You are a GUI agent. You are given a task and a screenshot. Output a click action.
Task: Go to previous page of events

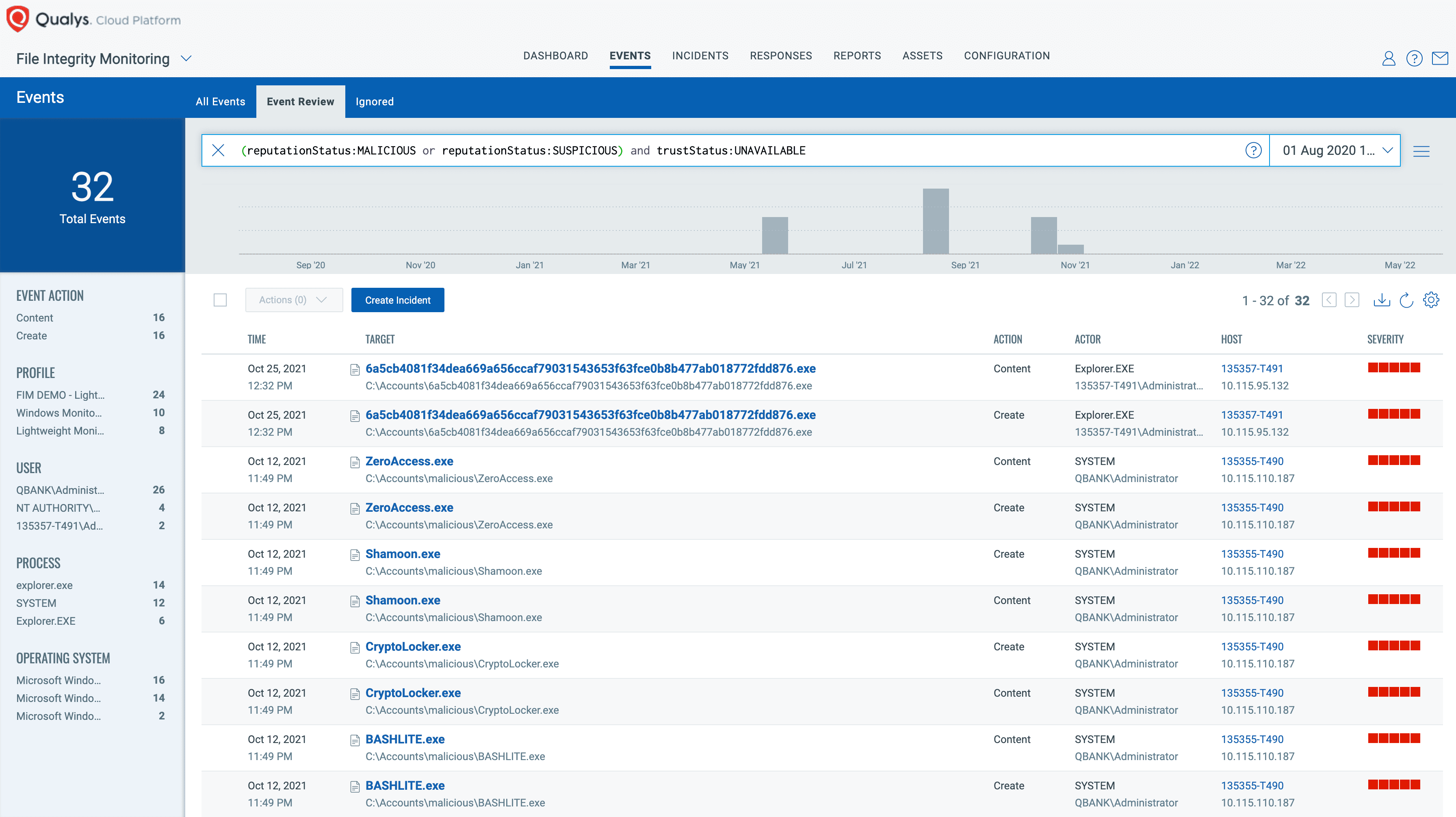pyautogui.click(x=1329, y=300)
